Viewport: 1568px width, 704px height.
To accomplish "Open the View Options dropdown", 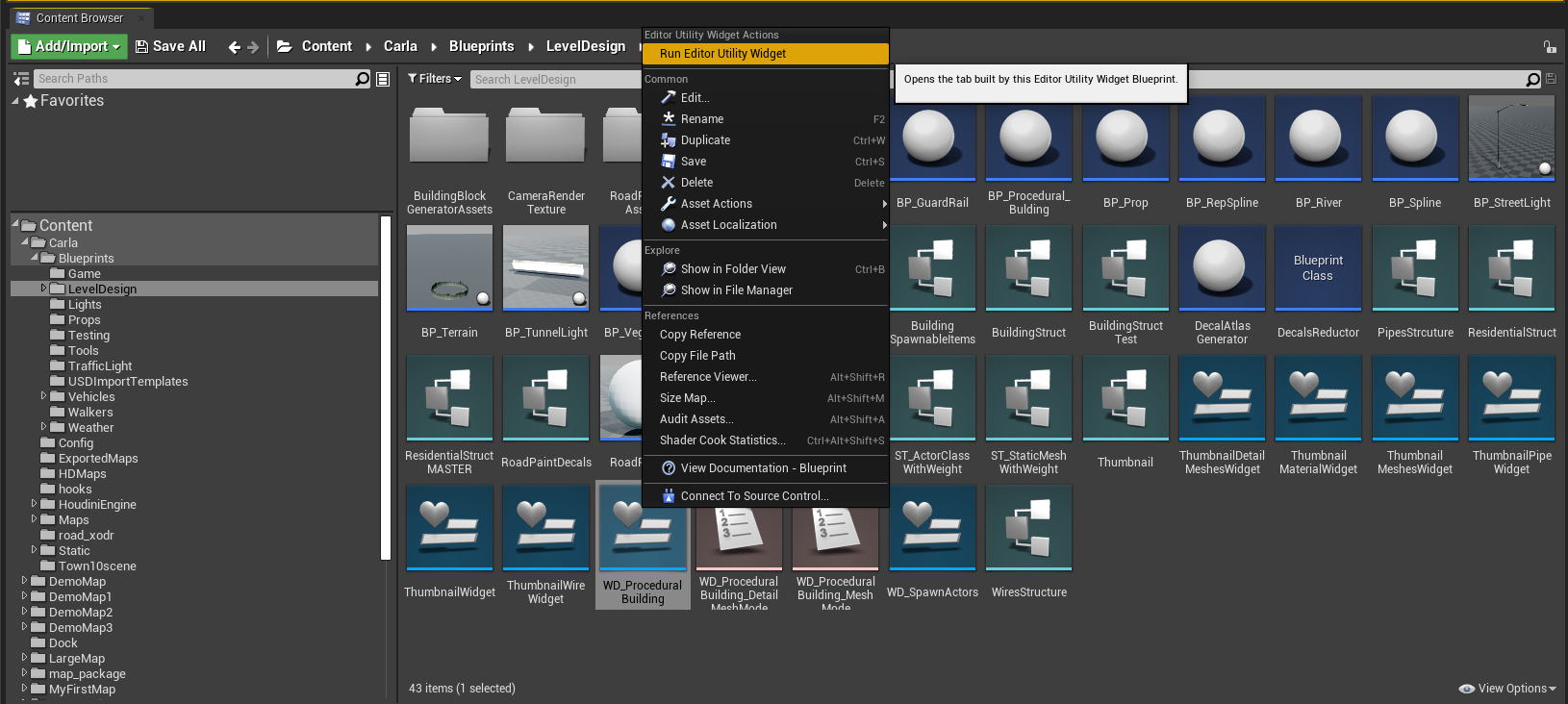I will [1507, 689].
